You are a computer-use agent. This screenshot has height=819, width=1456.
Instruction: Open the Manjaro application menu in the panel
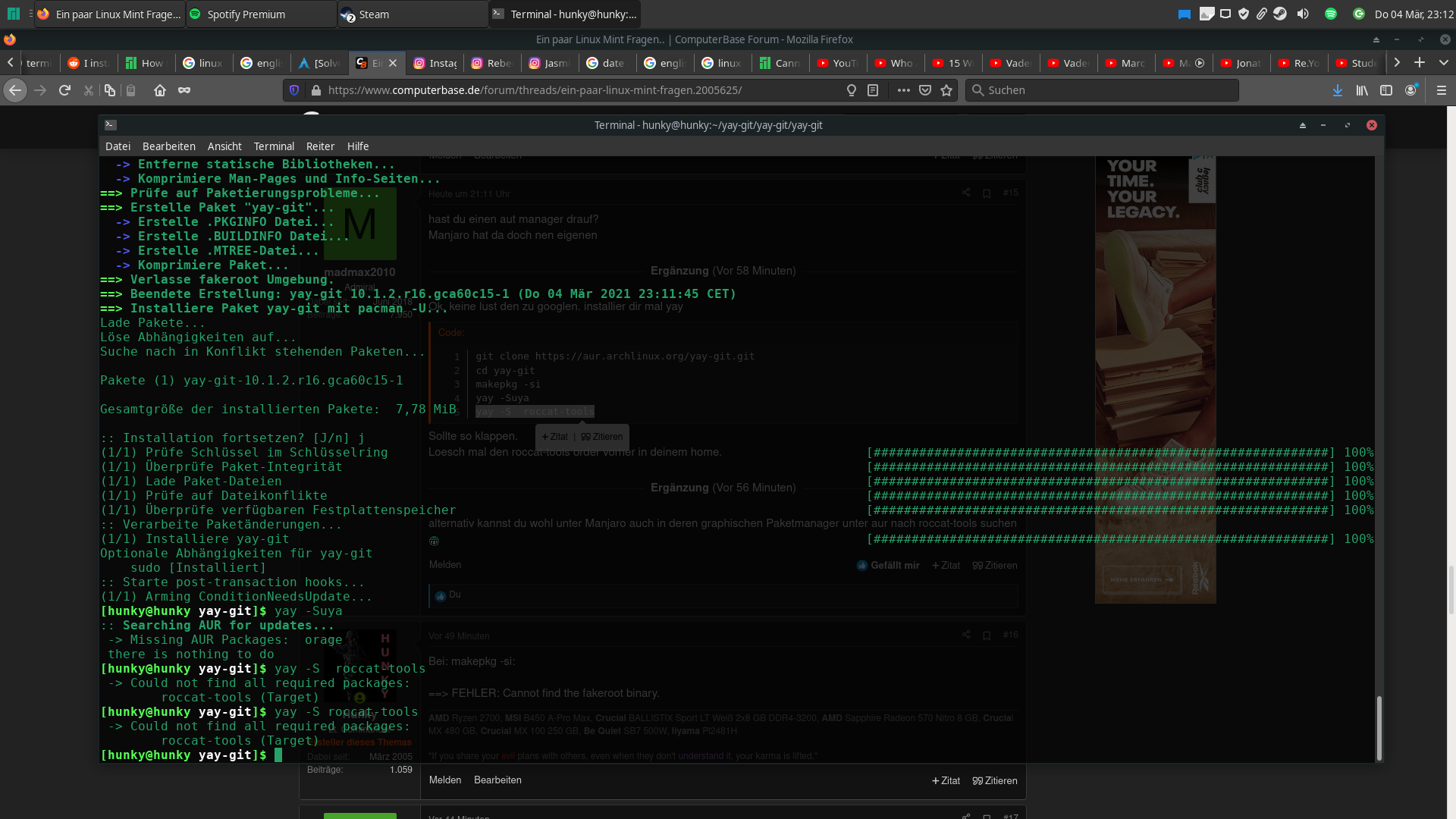[x=14, y=14]
